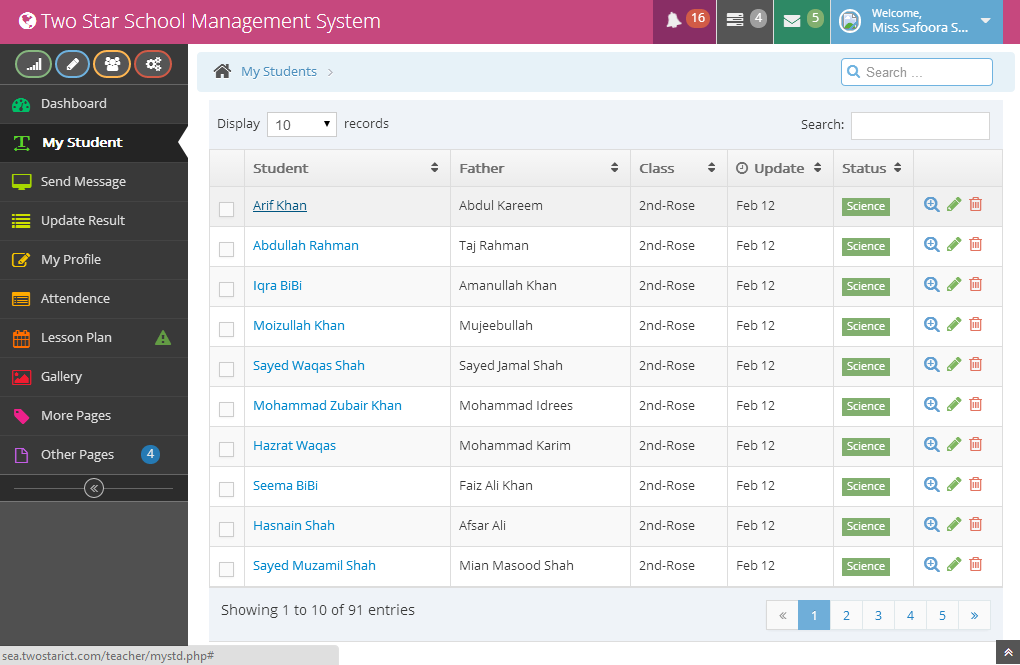Image resolution: width=1020 pixels, height=665 pixels.
Task: Edit Mohammad Zubair Khan with the pencil icon
Action: (x=954, y=405)
